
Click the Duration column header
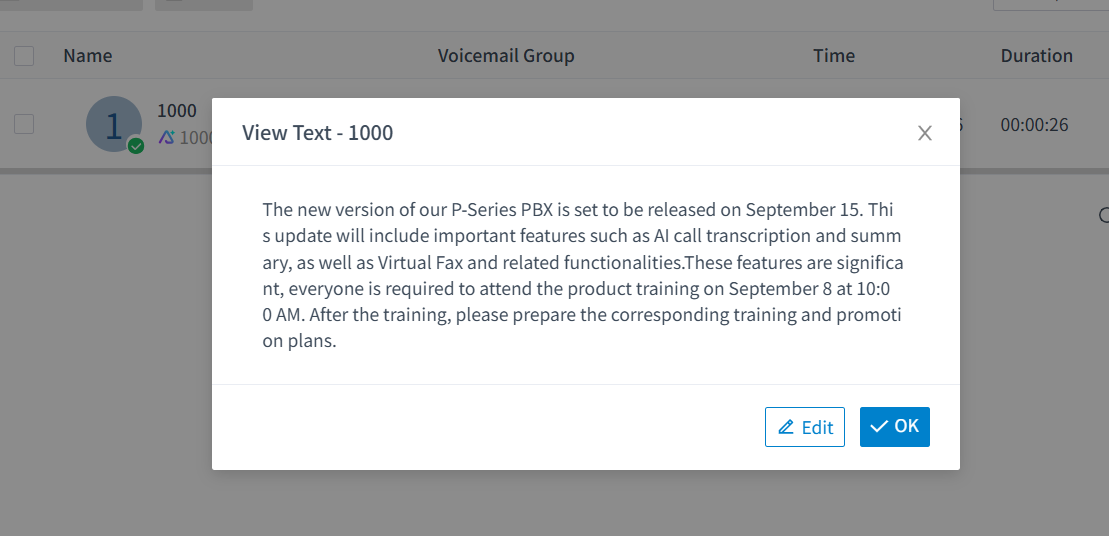[x=1036, y=56]
